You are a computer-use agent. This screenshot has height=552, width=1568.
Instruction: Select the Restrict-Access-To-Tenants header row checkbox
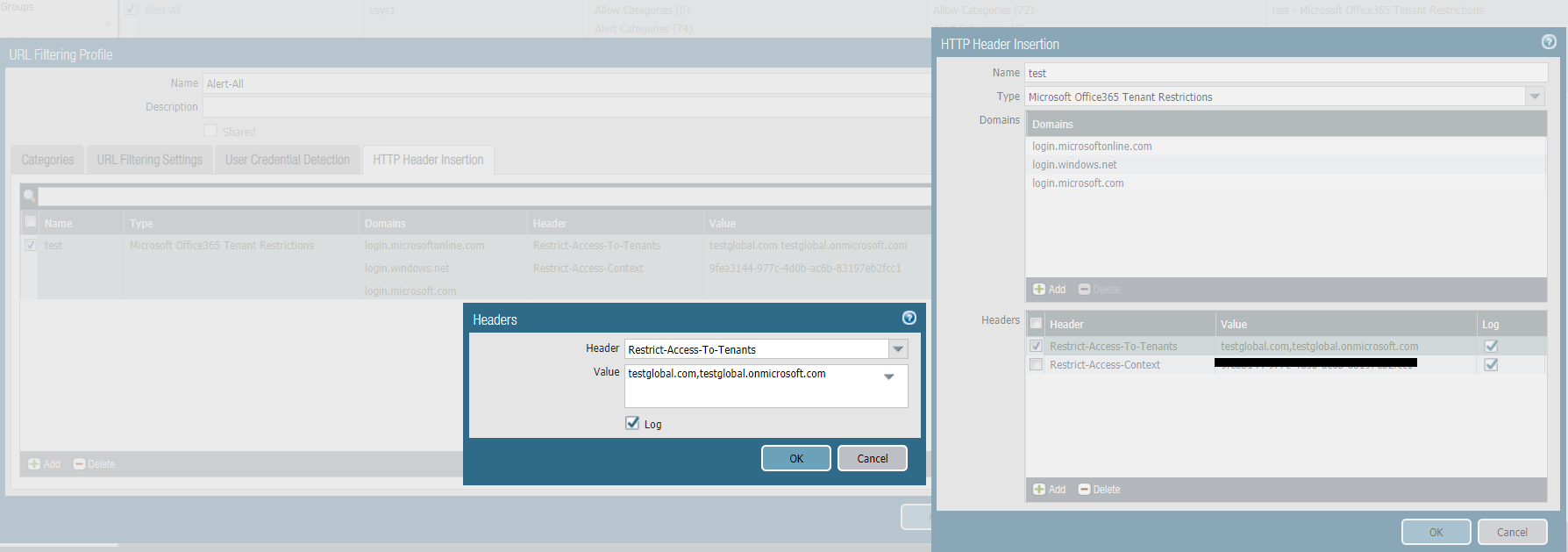point(1036,347)
